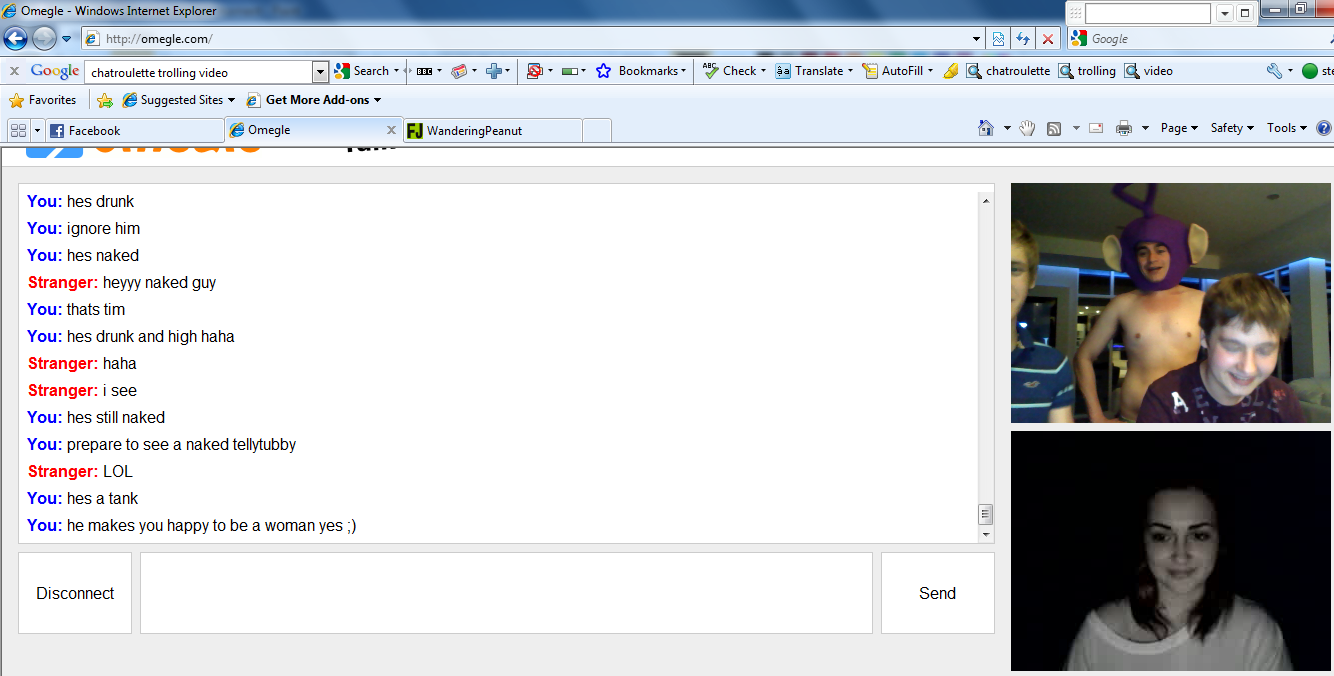This screenshot has height=676, width=1334.
Task: Click the Quick Tabs grid icon
Action: click(18, 130)
